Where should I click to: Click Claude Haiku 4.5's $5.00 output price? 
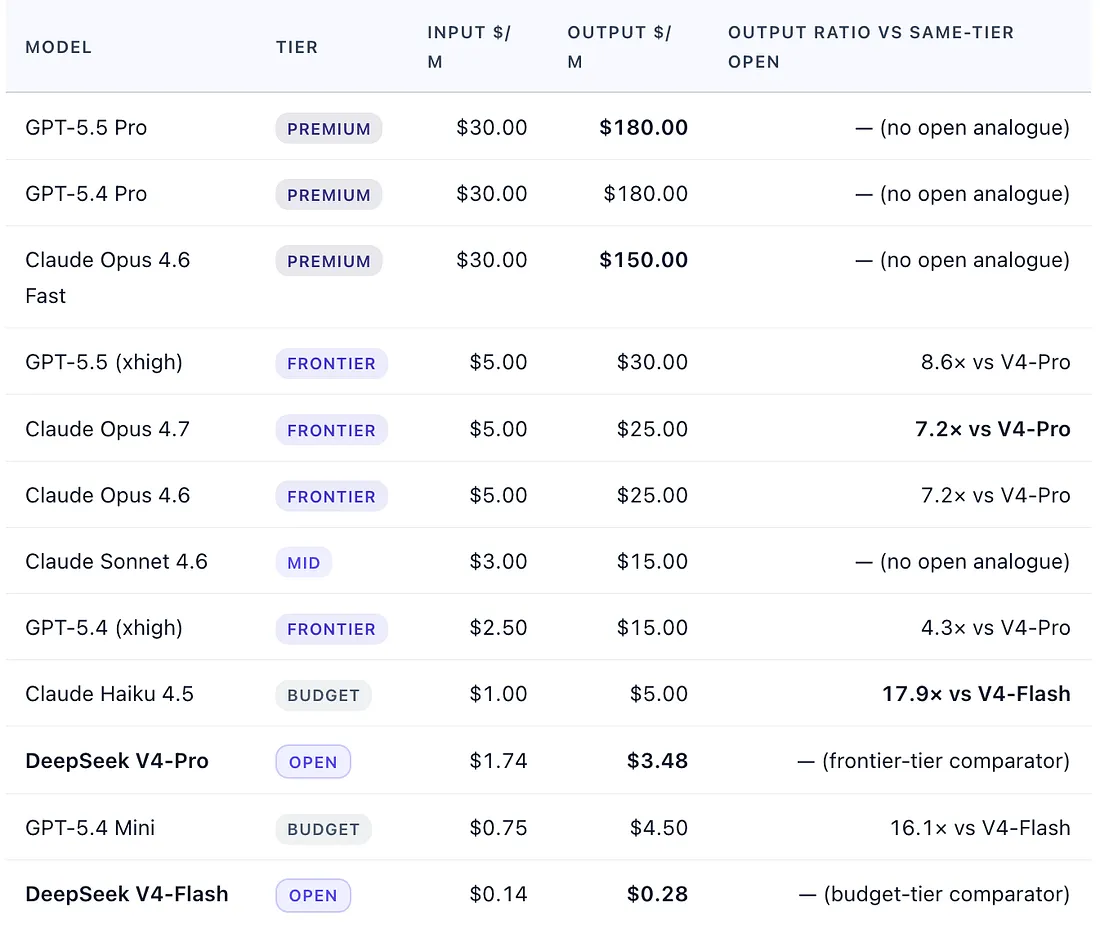tap(659, 694)
